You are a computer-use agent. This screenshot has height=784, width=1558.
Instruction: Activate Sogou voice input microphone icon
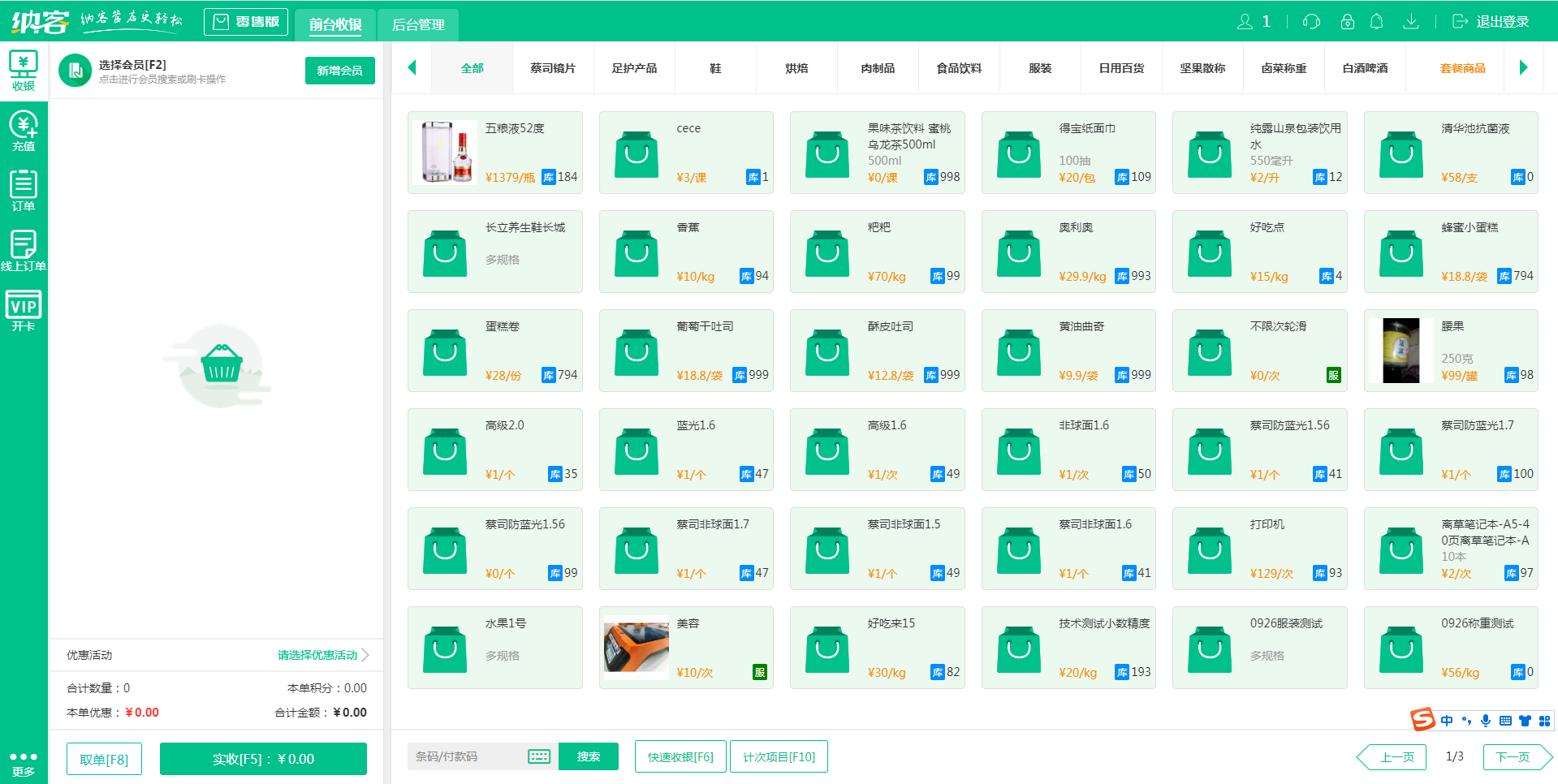[1487, 721]
